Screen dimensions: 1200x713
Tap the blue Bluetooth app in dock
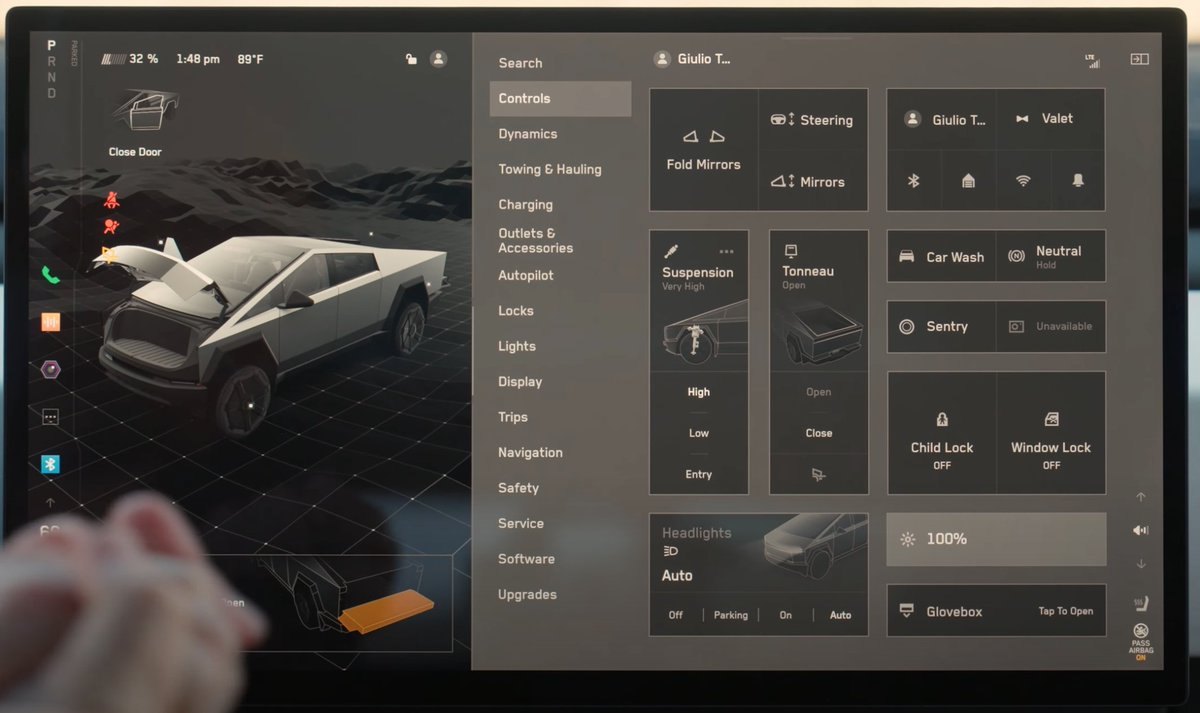[50, 464]
